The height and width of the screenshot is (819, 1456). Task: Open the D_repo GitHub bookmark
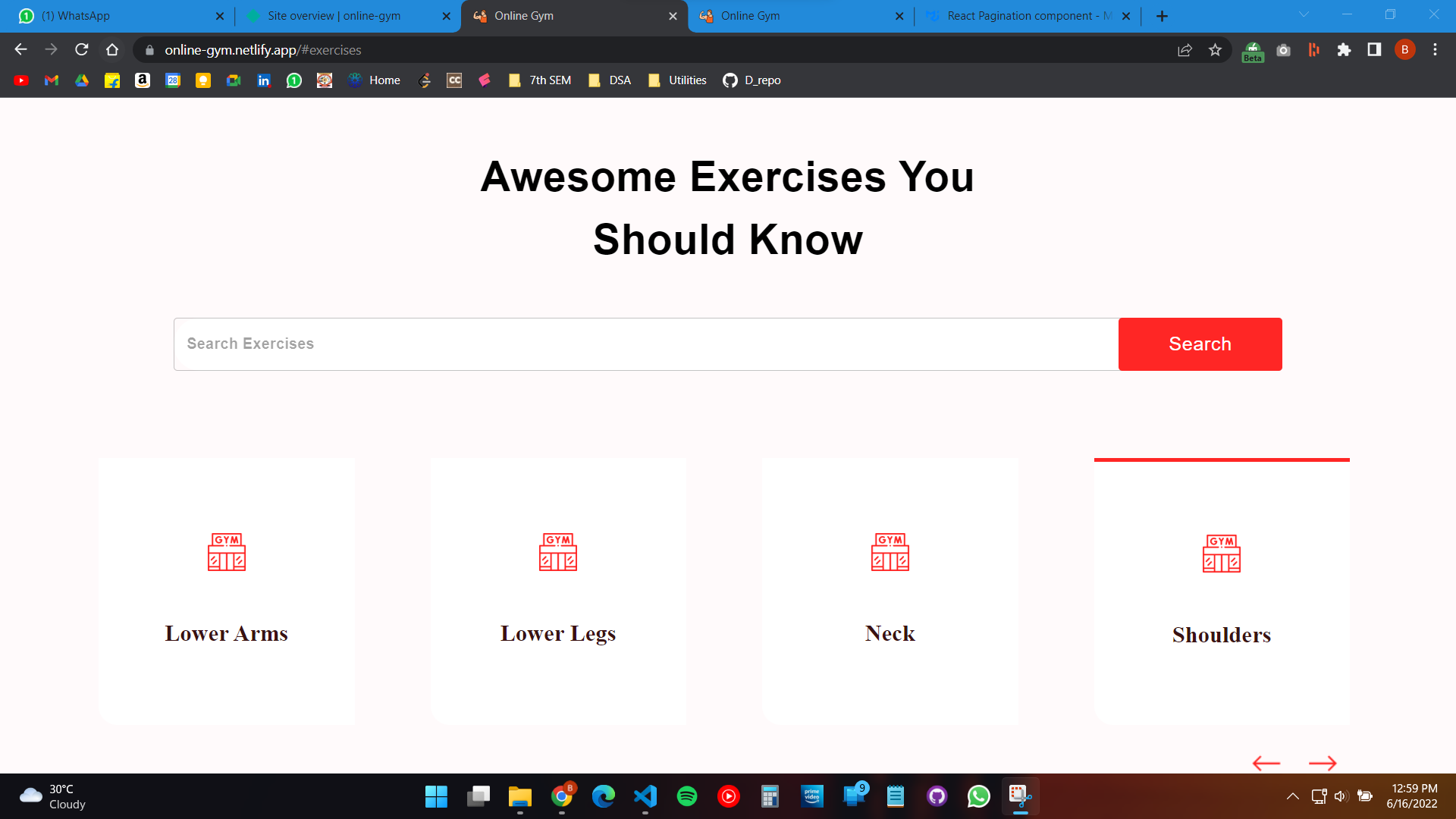point(752,80)
